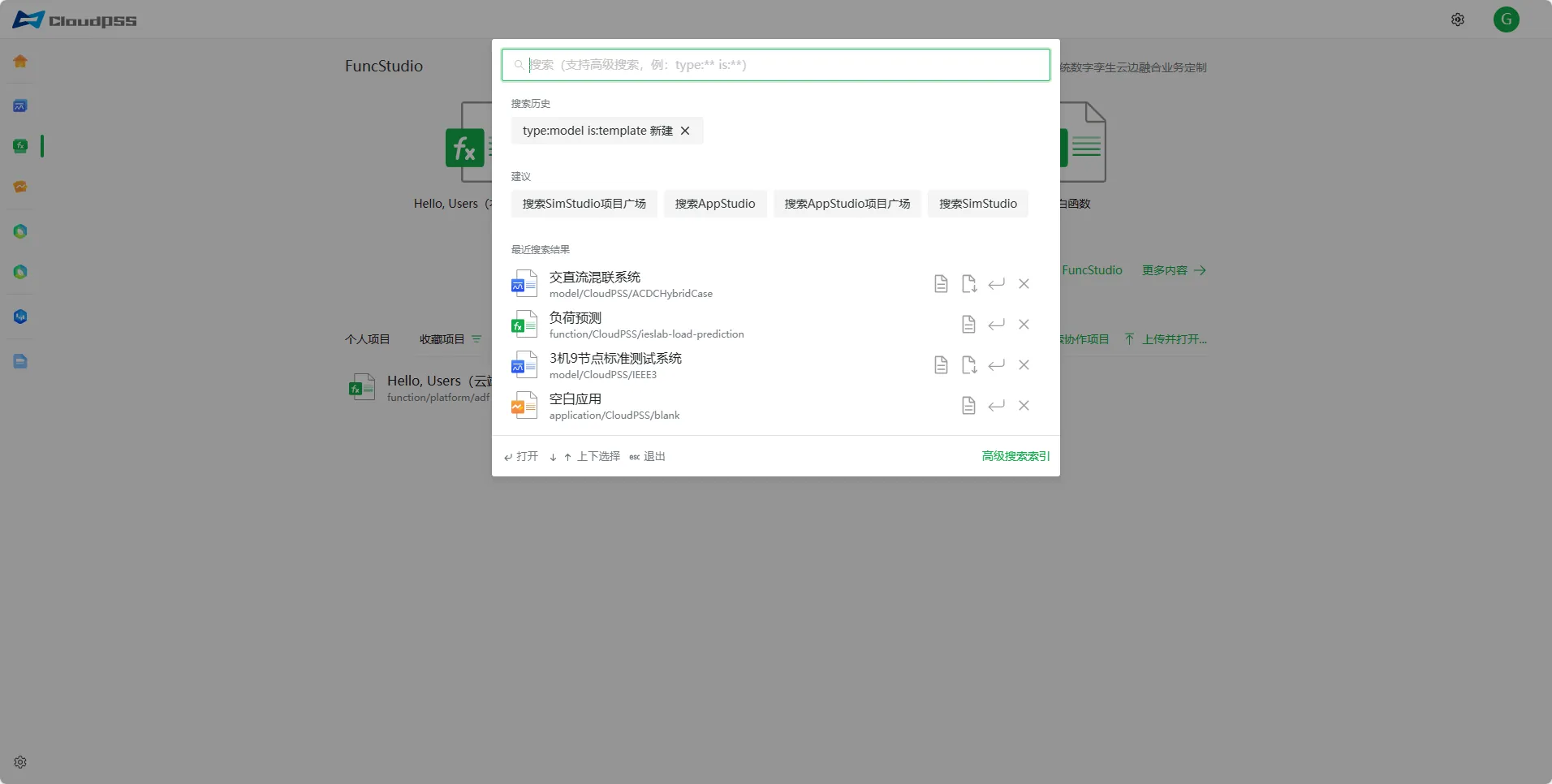Click the search input field
1552x784 pixels.
(x=776, y=65)
